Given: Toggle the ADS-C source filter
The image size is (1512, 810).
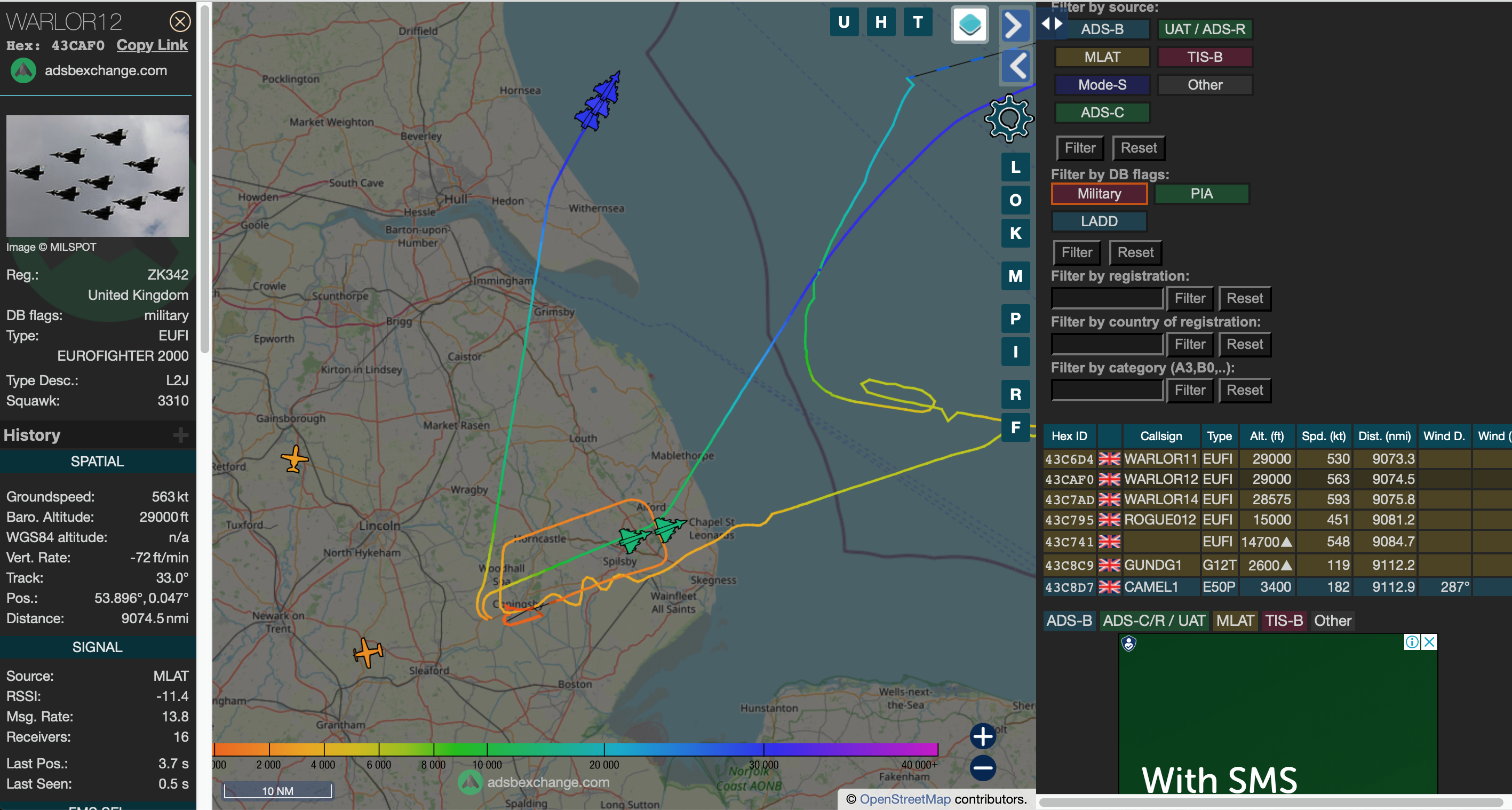Looking at the screenshot, I should tap(1102, 112).
